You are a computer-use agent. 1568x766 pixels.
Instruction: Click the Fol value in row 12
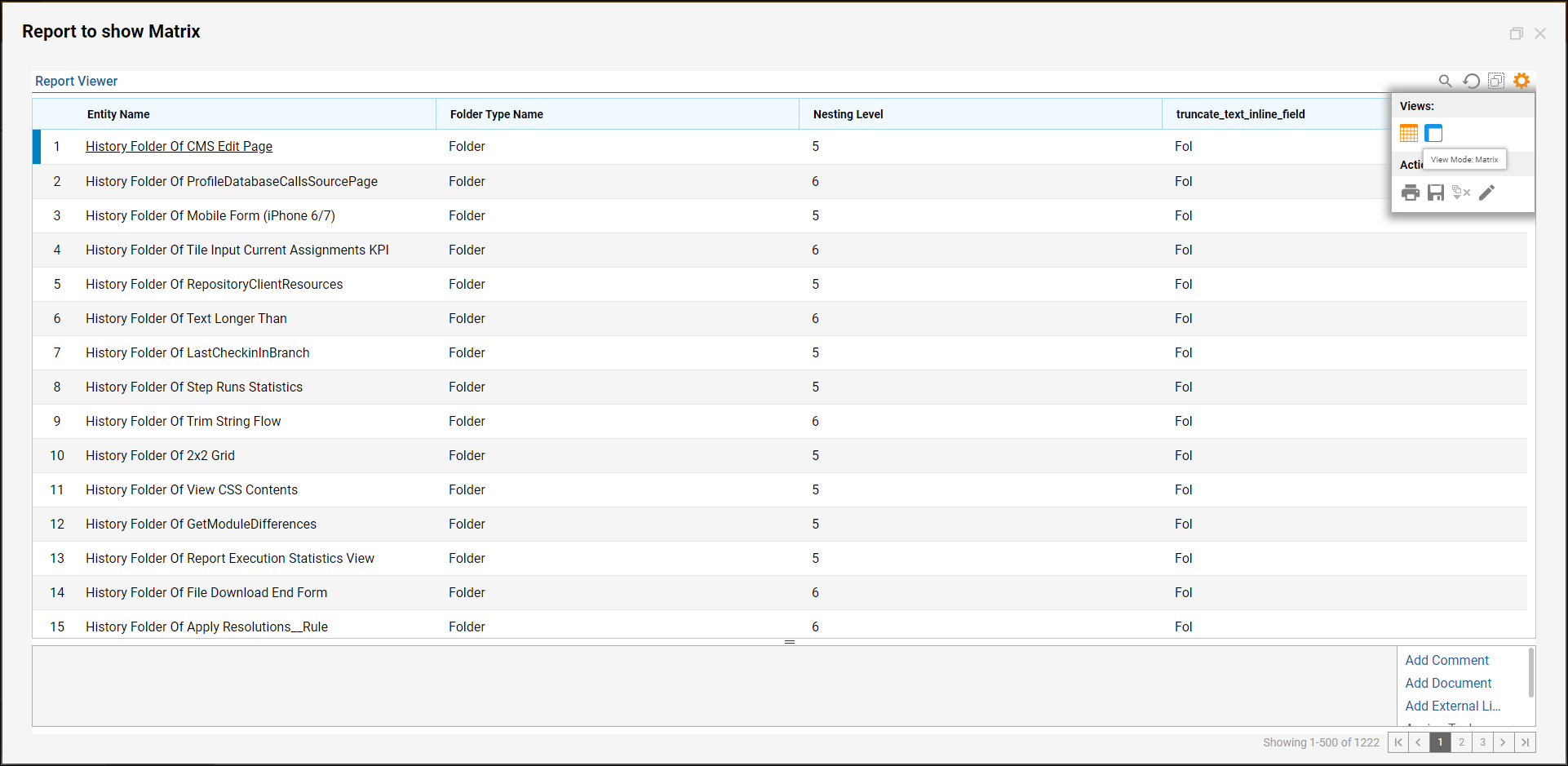[x=1183, y=524]
